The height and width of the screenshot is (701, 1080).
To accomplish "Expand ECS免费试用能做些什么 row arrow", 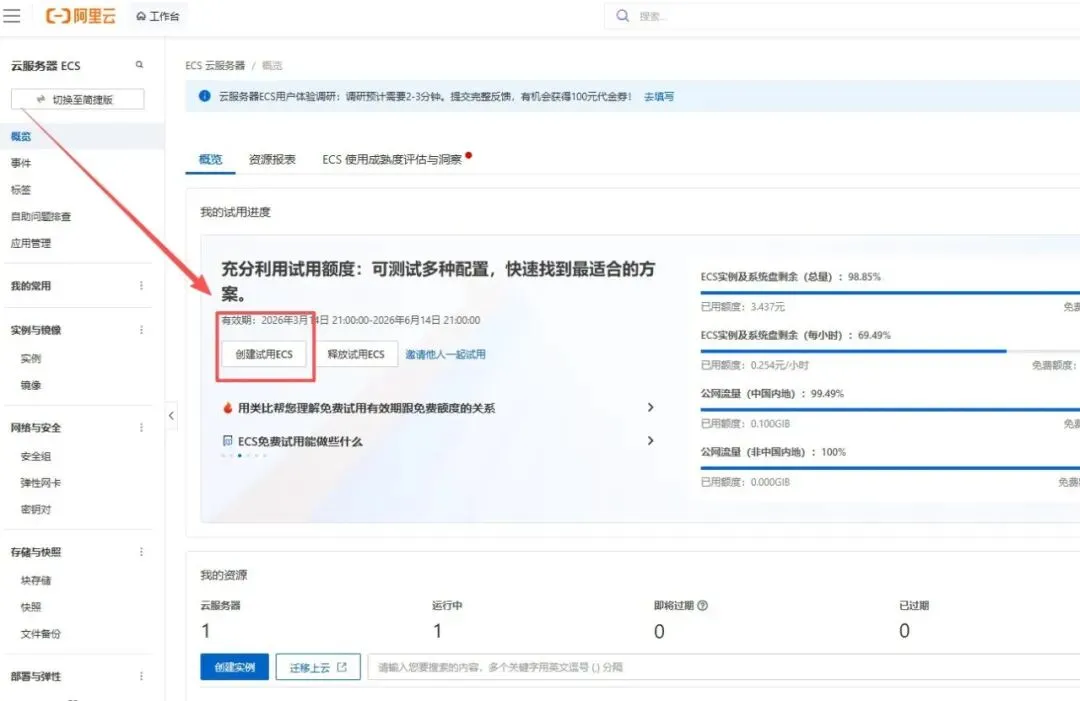I will [650, 441].
